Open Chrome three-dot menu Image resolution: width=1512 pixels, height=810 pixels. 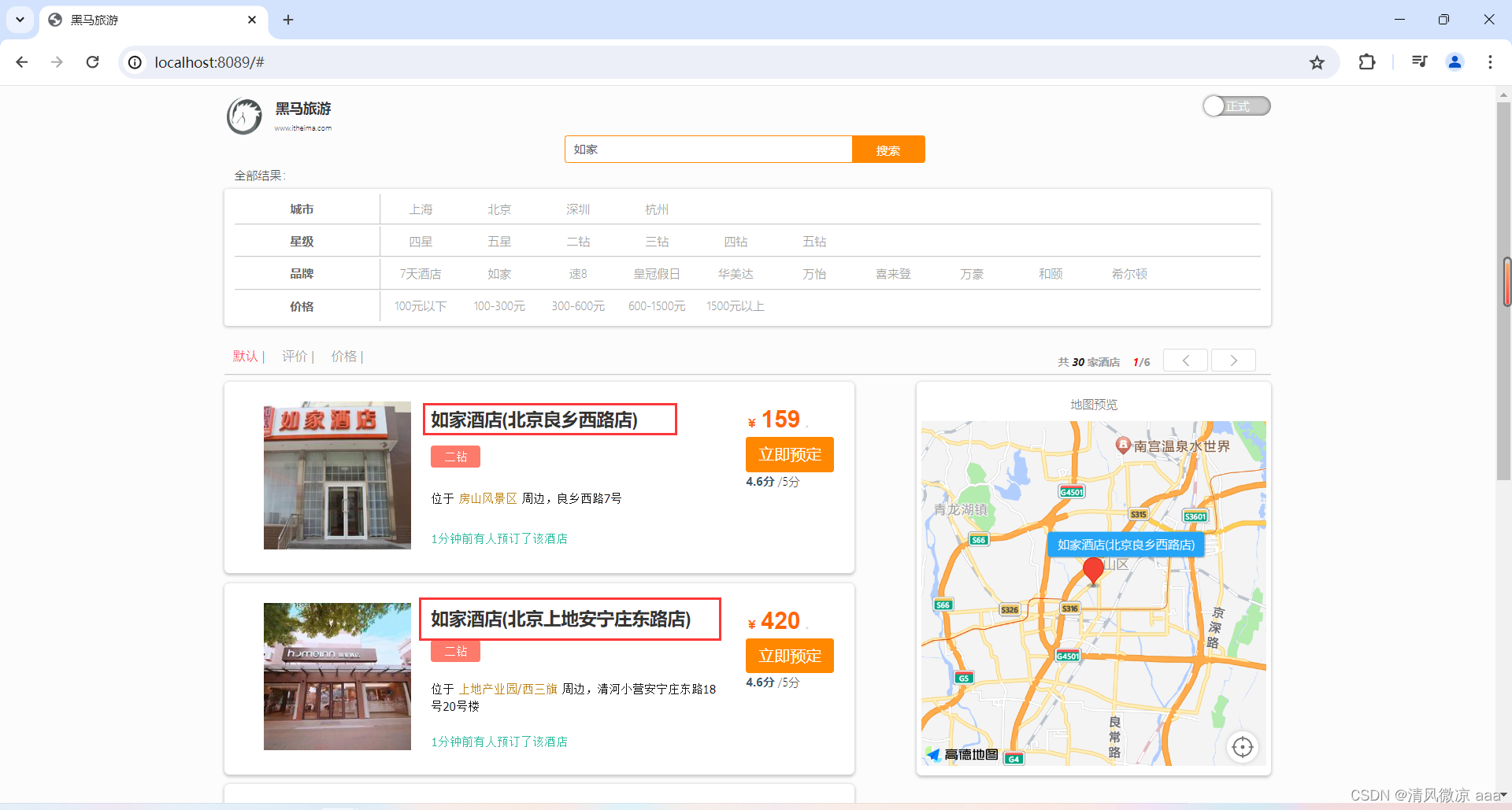pyautogui.click(x=1490, y=62)
